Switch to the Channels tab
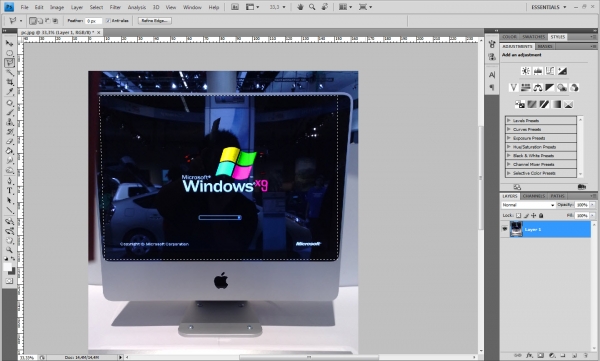This screenshot has width=600, height=361. pyautogui.click(x=533, y=196)
